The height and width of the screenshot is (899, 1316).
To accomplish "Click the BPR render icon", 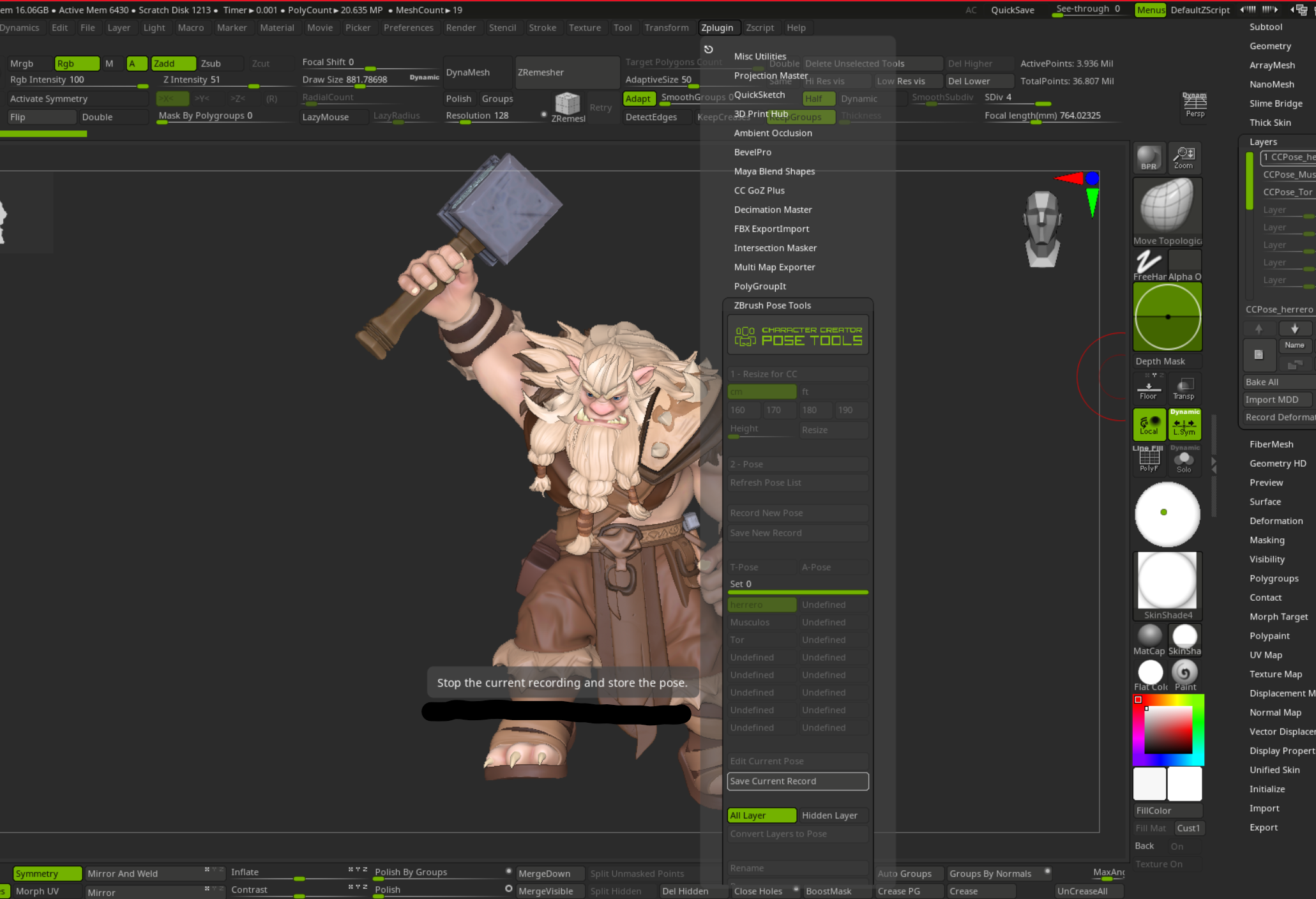I will tap(1148, 157).
